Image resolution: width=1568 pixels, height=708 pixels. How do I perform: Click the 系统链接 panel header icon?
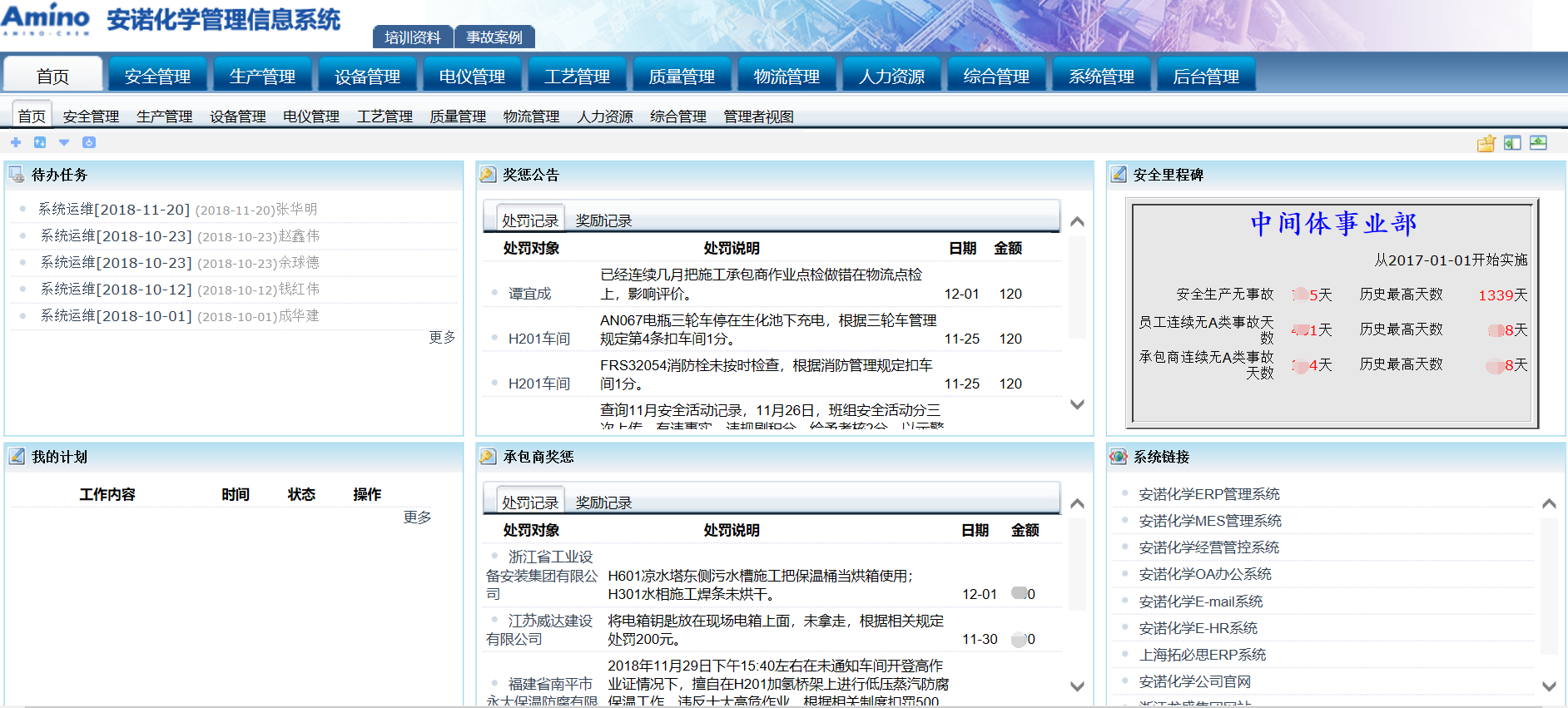(x=1119, y=457)
